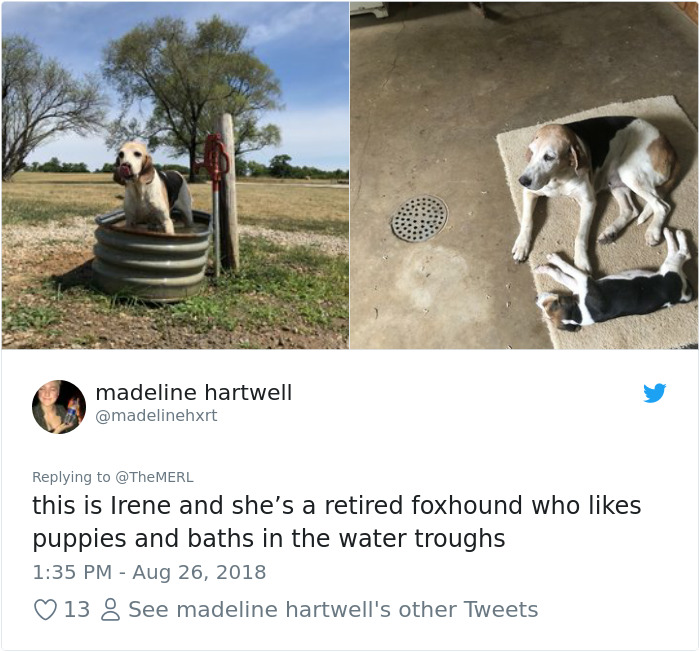Open the photo of dog in water trough

(x=175, y=175)
